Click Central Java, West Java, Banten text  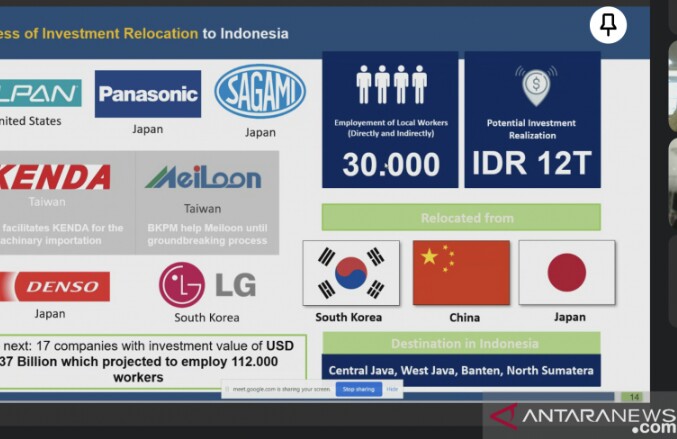pyautogui.click(x=461, y=370)
